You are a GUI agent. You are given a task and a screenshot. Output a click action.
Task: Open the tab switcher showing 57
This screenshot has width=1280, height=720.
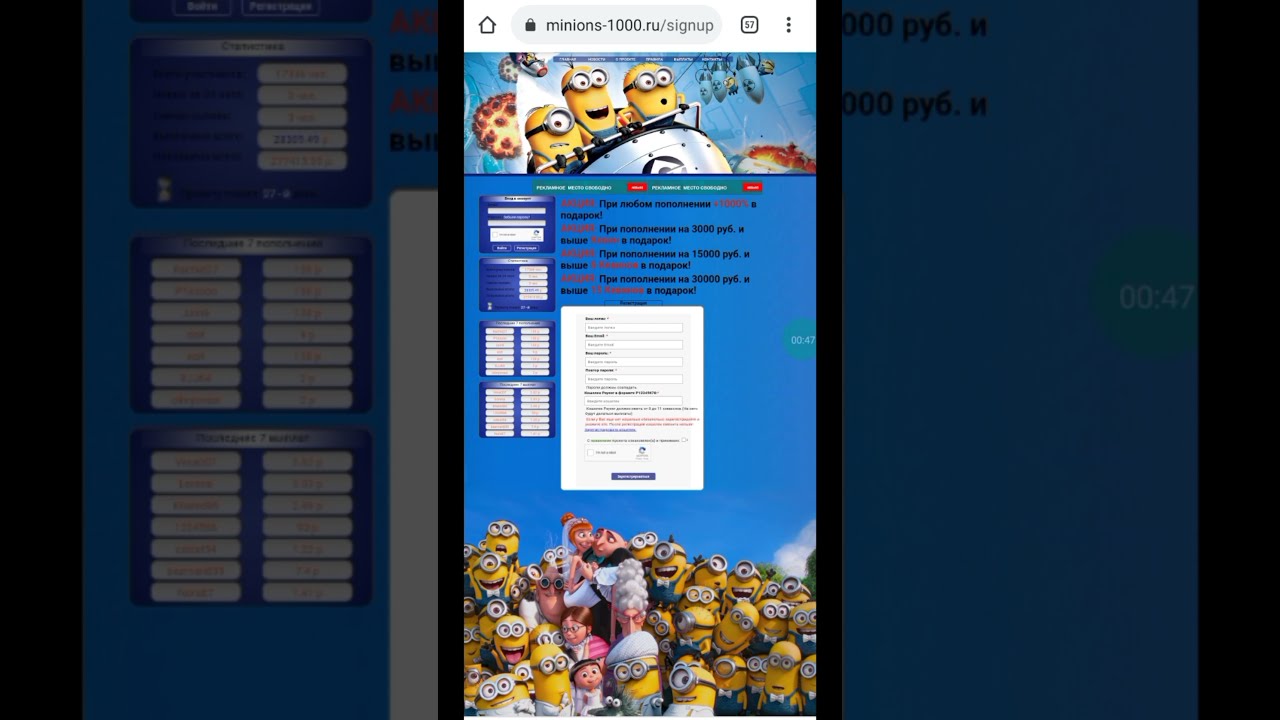click(749, 25)
